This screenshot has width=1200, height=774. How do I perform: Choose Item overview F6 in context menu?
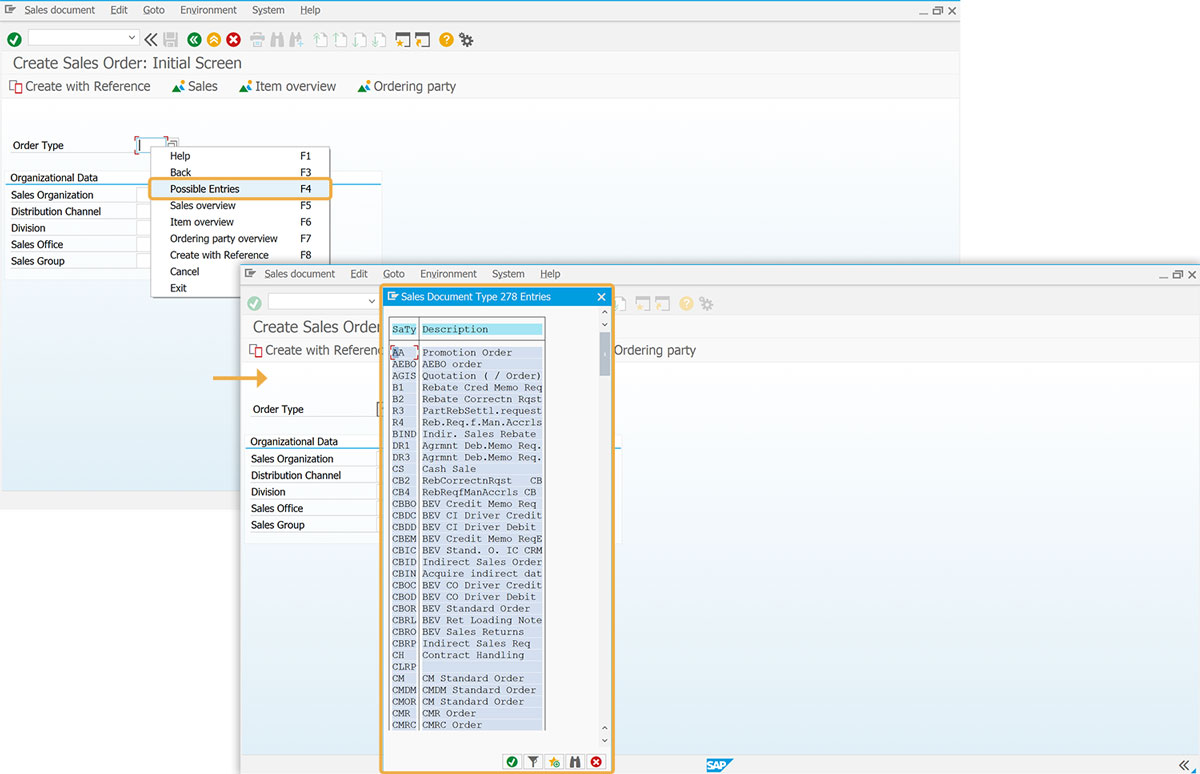(240, 222)
